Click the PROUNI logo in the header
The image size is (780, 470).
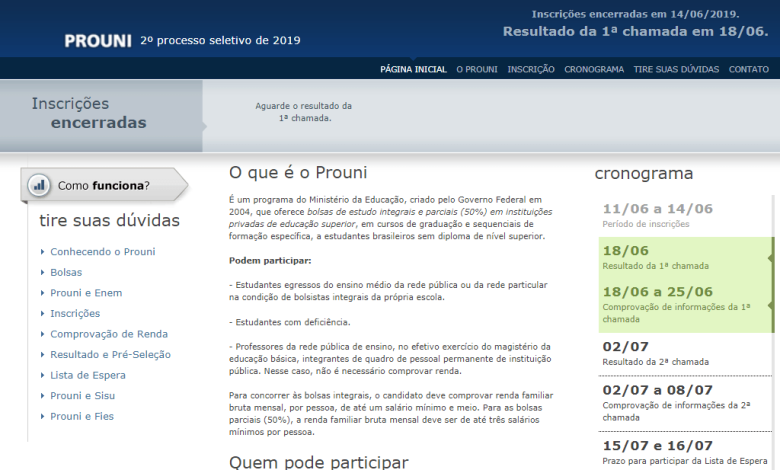[x=97, y=41]
